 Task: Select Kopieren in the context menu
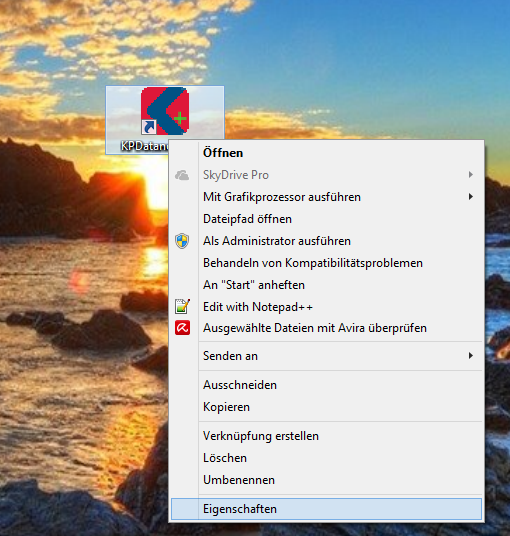326,407
